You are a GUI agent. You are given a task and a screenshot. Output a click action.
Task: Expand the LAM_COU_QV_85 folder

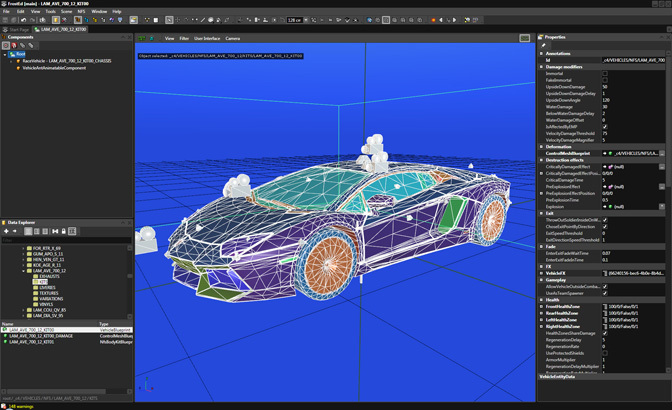coord(24,310)
